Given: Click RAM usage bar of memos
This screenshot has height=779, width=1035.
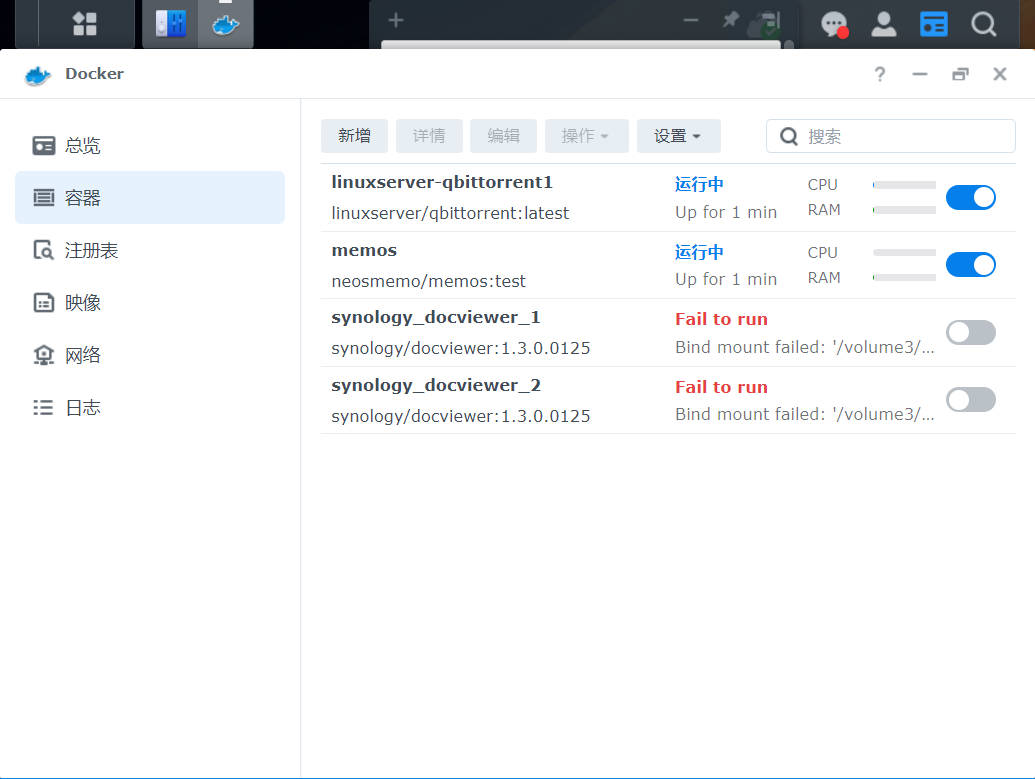Looking at the screenshot, I should pyautogui.click(x=904, y=277).
